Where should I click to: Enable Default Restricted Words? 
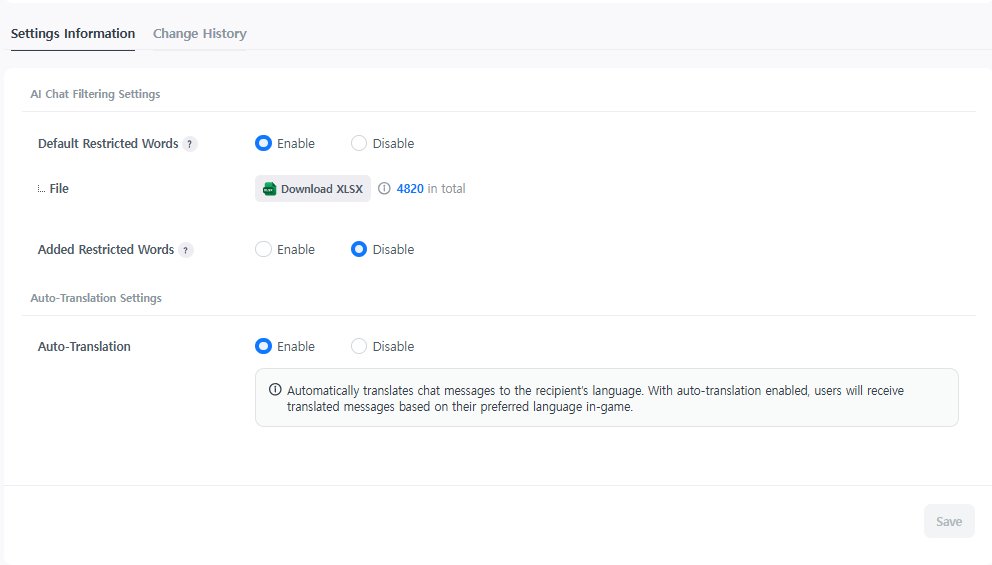tap(263, 143)
